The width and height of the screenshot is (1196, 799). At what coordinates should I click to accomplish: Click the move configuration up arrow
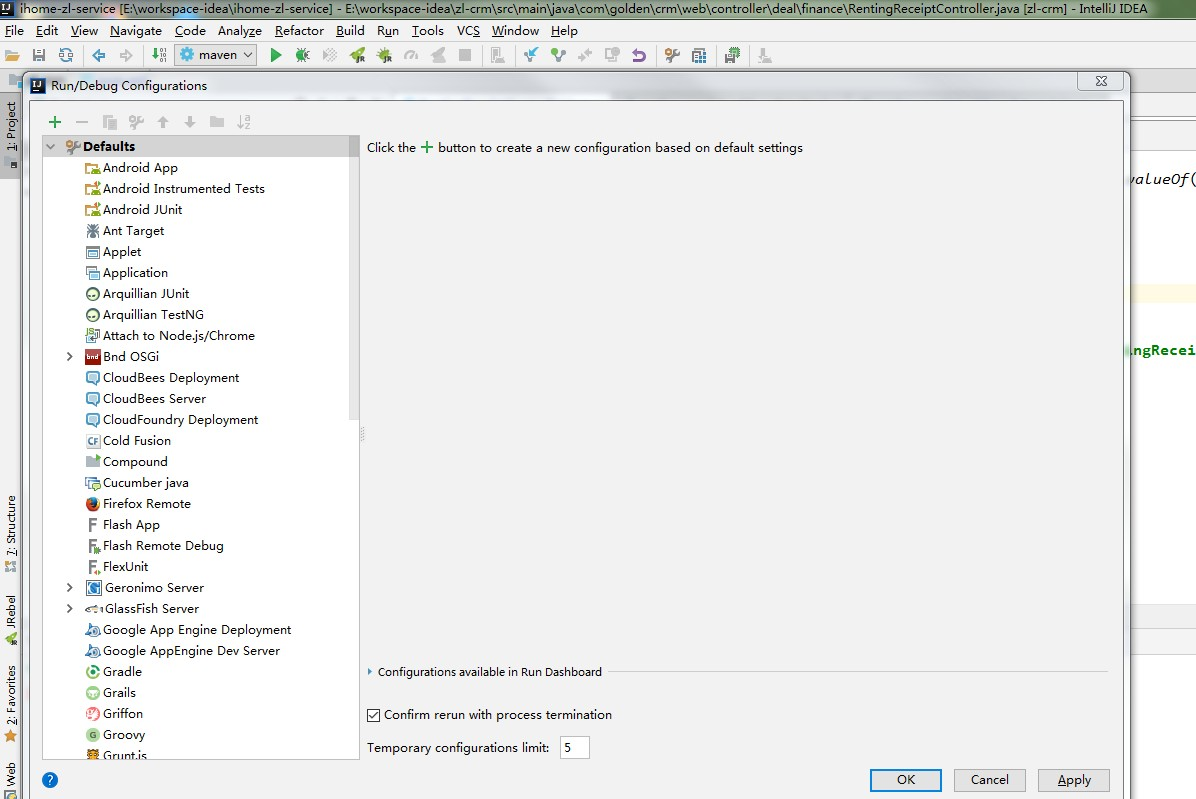click(163, 122)
